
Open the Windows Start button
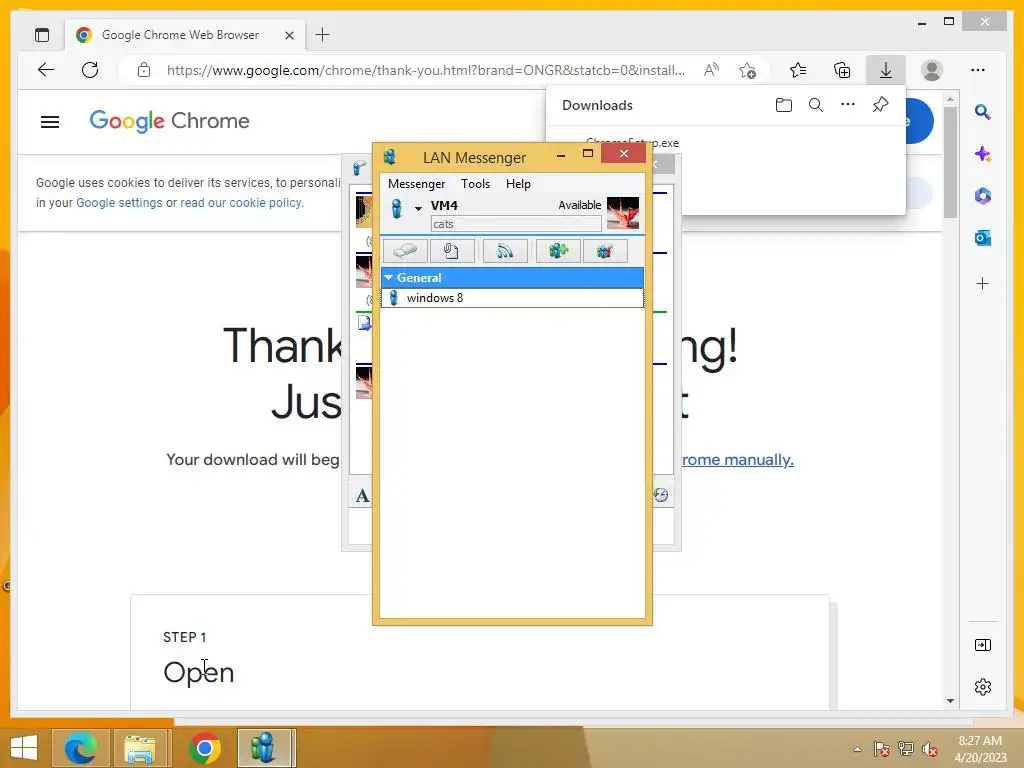[x=24, y=748]
